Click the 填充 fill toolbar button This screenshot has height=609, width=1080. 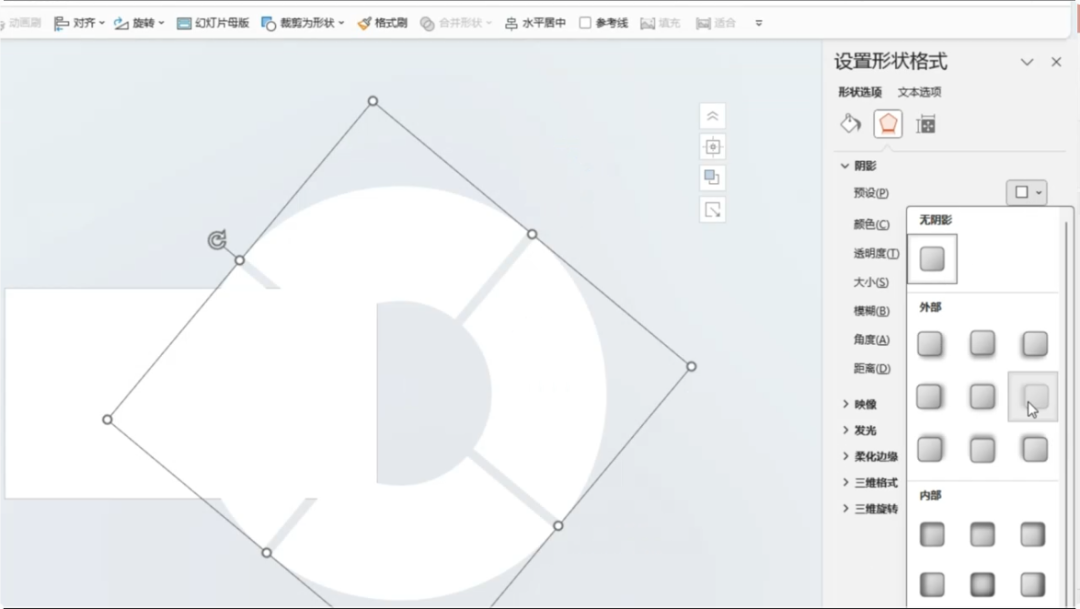pos(661,23)
